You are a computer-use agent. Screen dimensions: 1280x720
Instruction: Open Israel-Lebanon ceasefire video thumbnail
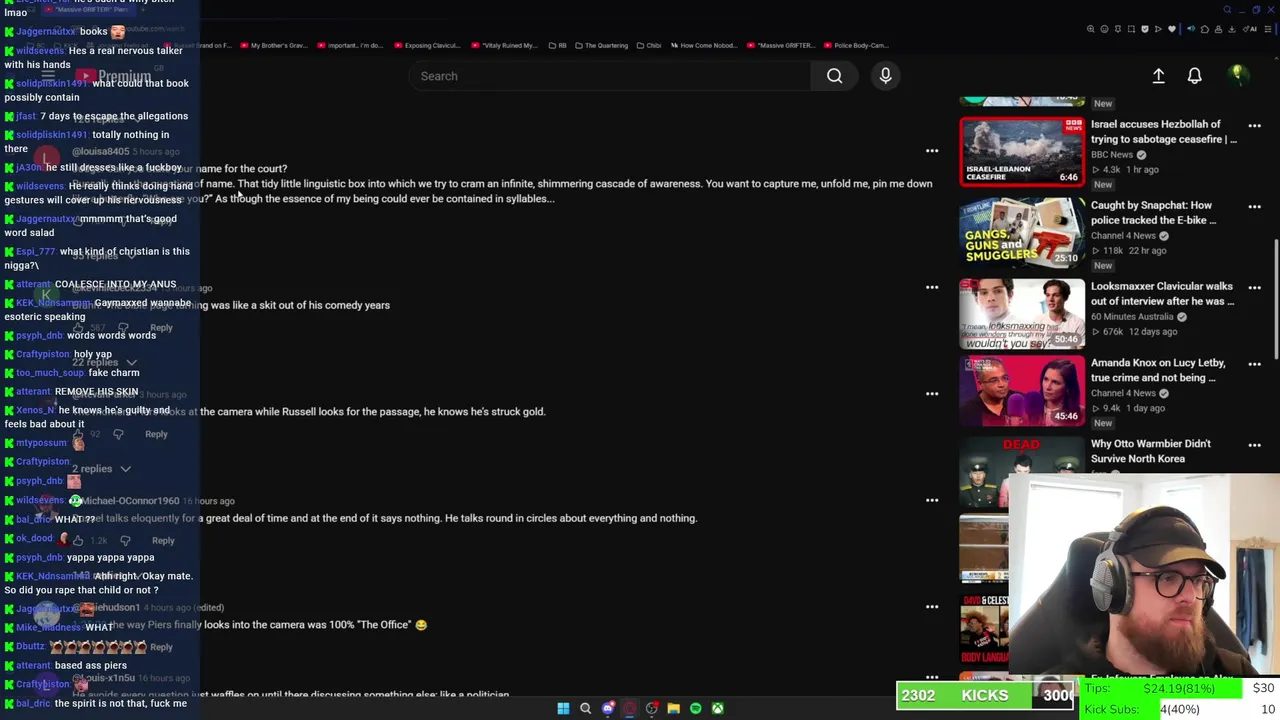[x=1022, y=151]
